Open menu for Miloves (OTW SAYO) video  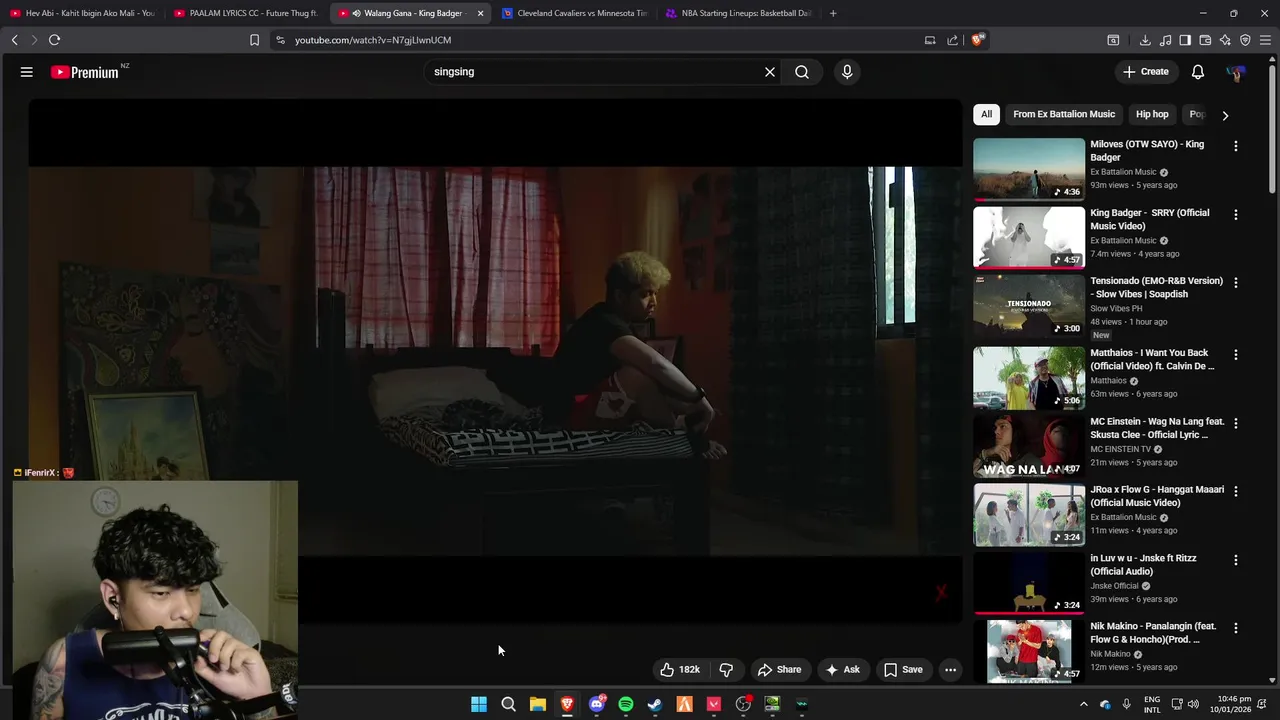tap(1235, 146)
